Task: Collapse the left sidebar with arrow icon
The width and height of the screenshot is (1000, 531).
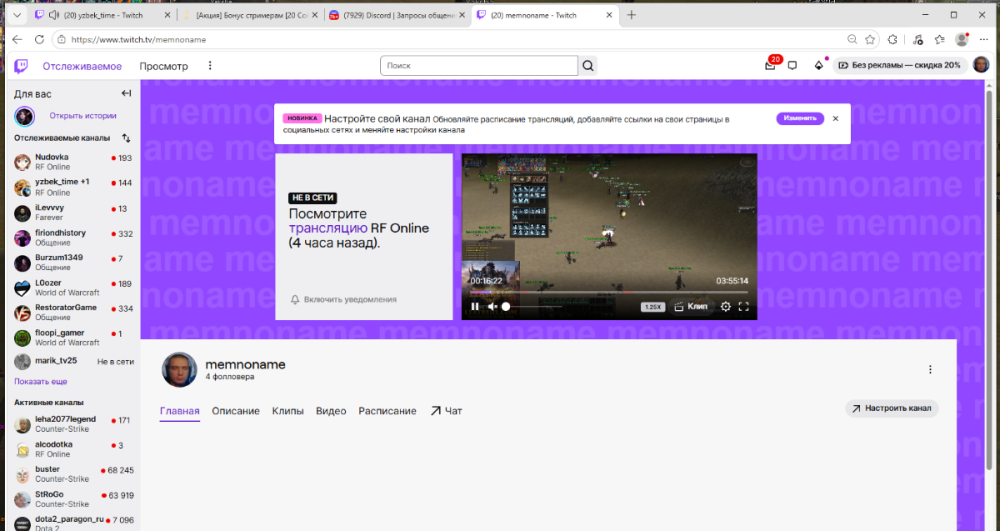Action: pyautogui.click(x=126, y=94)
